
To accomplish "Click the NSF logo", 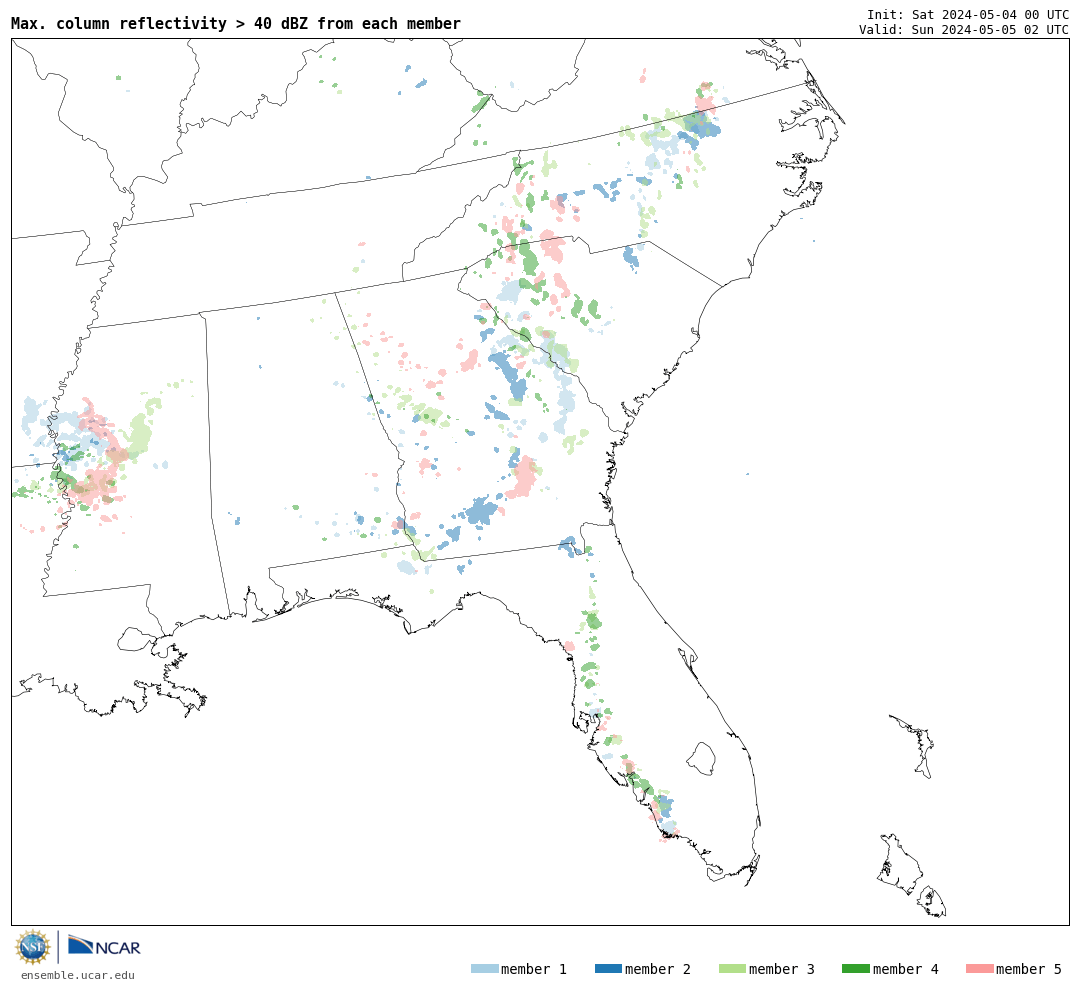I will [x=32, y=947].
